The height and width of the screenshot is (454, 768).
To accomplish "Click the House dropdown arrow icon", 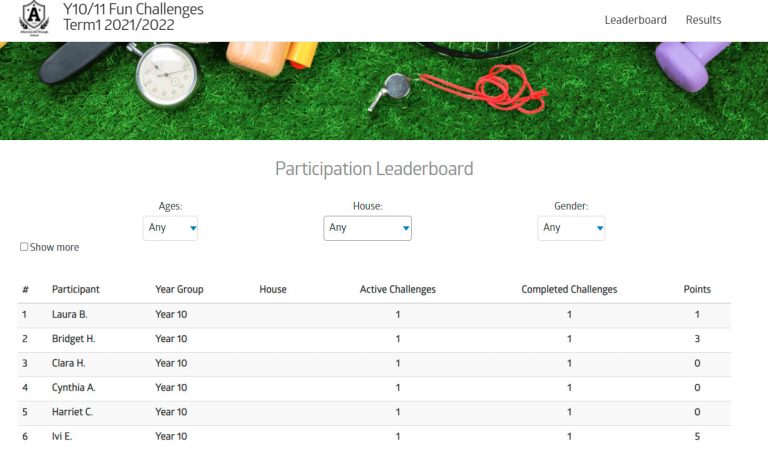I will pos(406,228).
